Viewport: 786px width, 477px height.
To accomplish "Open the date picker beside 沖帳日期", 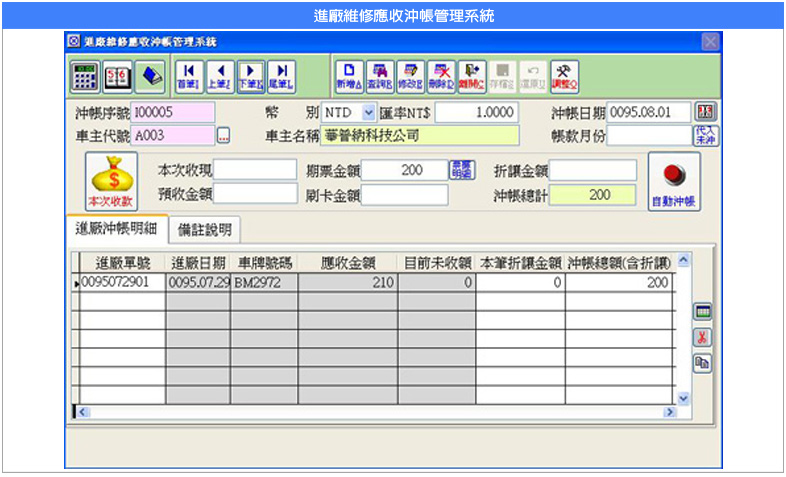I will coord(706,112).
